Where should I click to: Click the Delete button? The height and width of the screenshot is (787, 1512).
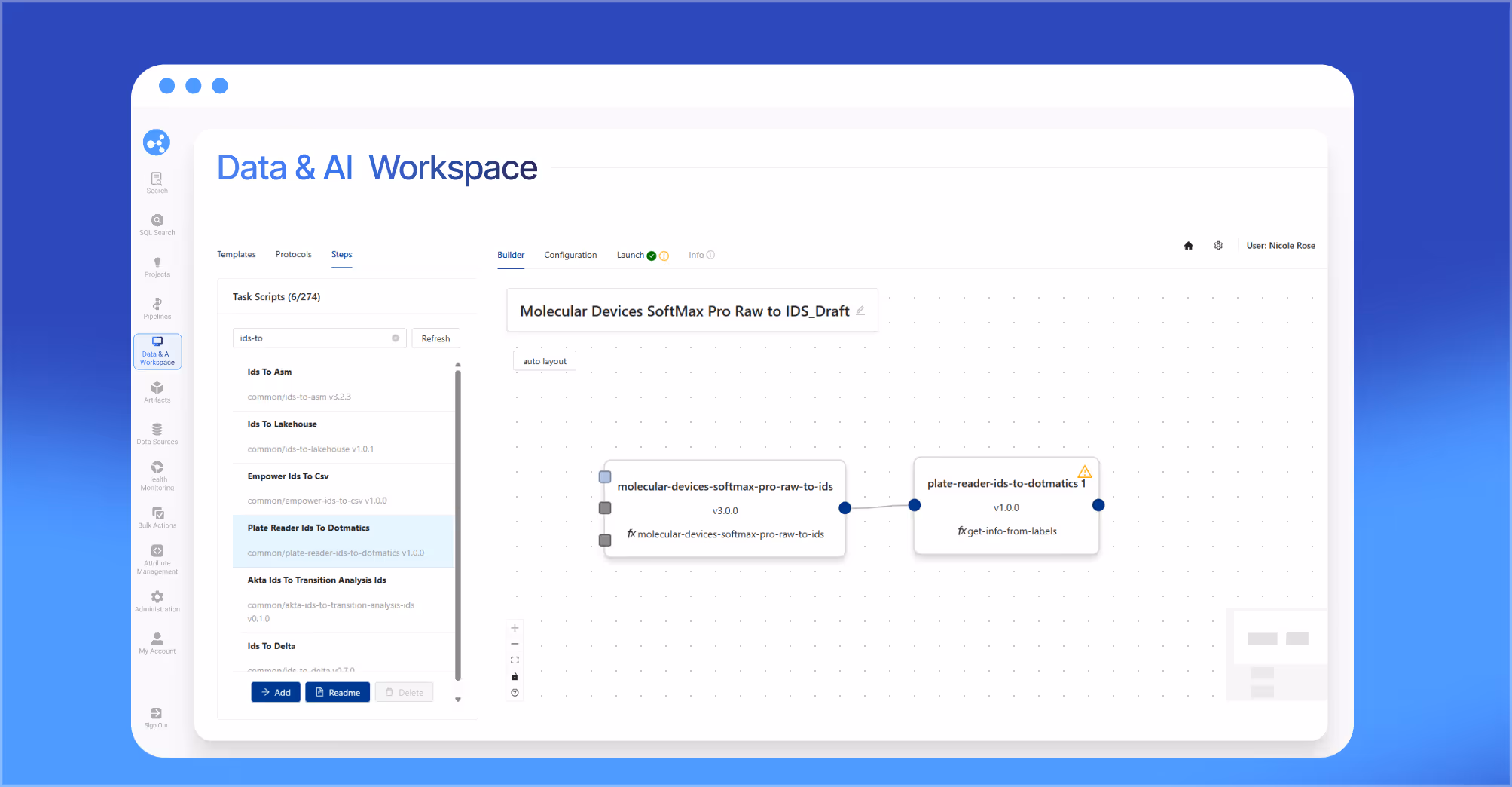coord(405,692)
